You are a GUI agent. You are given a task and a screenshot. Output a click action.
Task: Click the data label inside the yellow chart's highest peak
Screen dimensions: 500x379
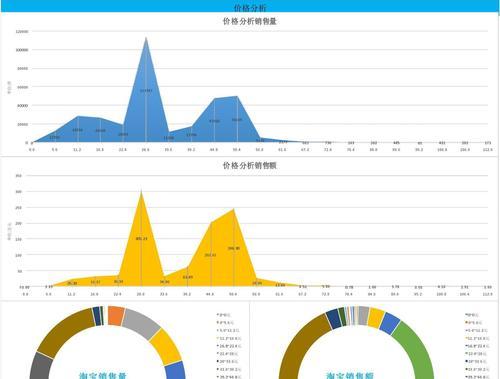click(141, 239)
